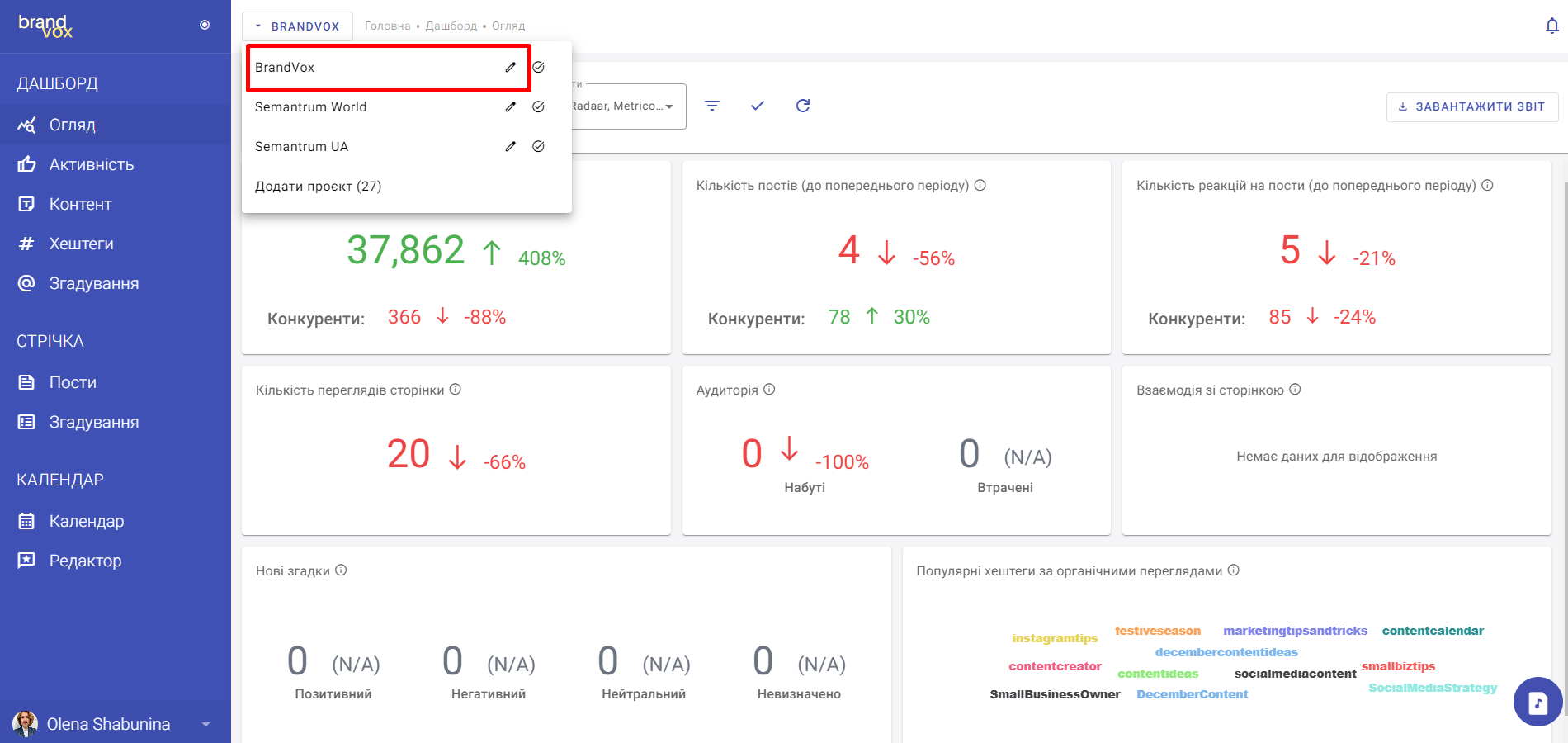
Task: Click Головна breadcrumb link
Action: [388, 26]
